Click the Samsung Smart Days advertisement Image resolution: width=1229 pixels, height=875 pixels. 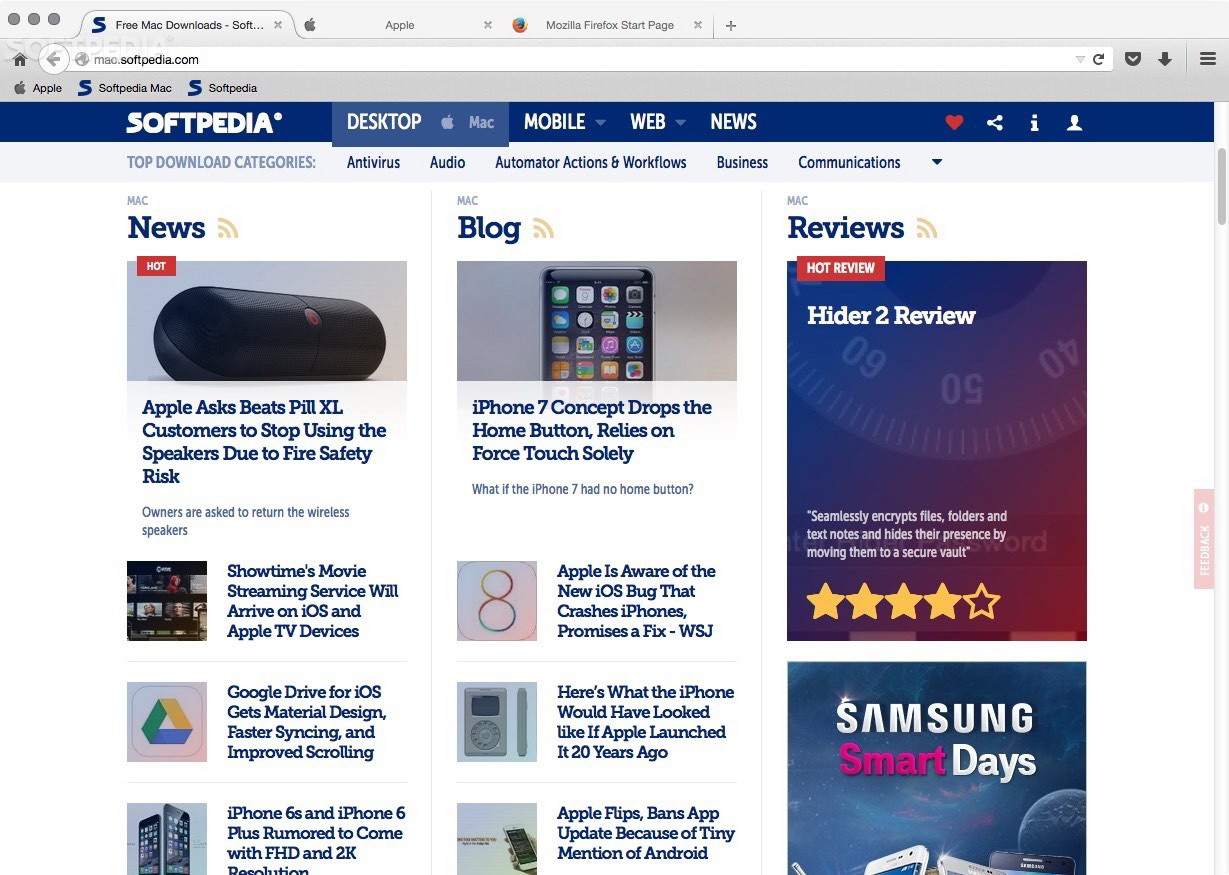pos(937,768)
